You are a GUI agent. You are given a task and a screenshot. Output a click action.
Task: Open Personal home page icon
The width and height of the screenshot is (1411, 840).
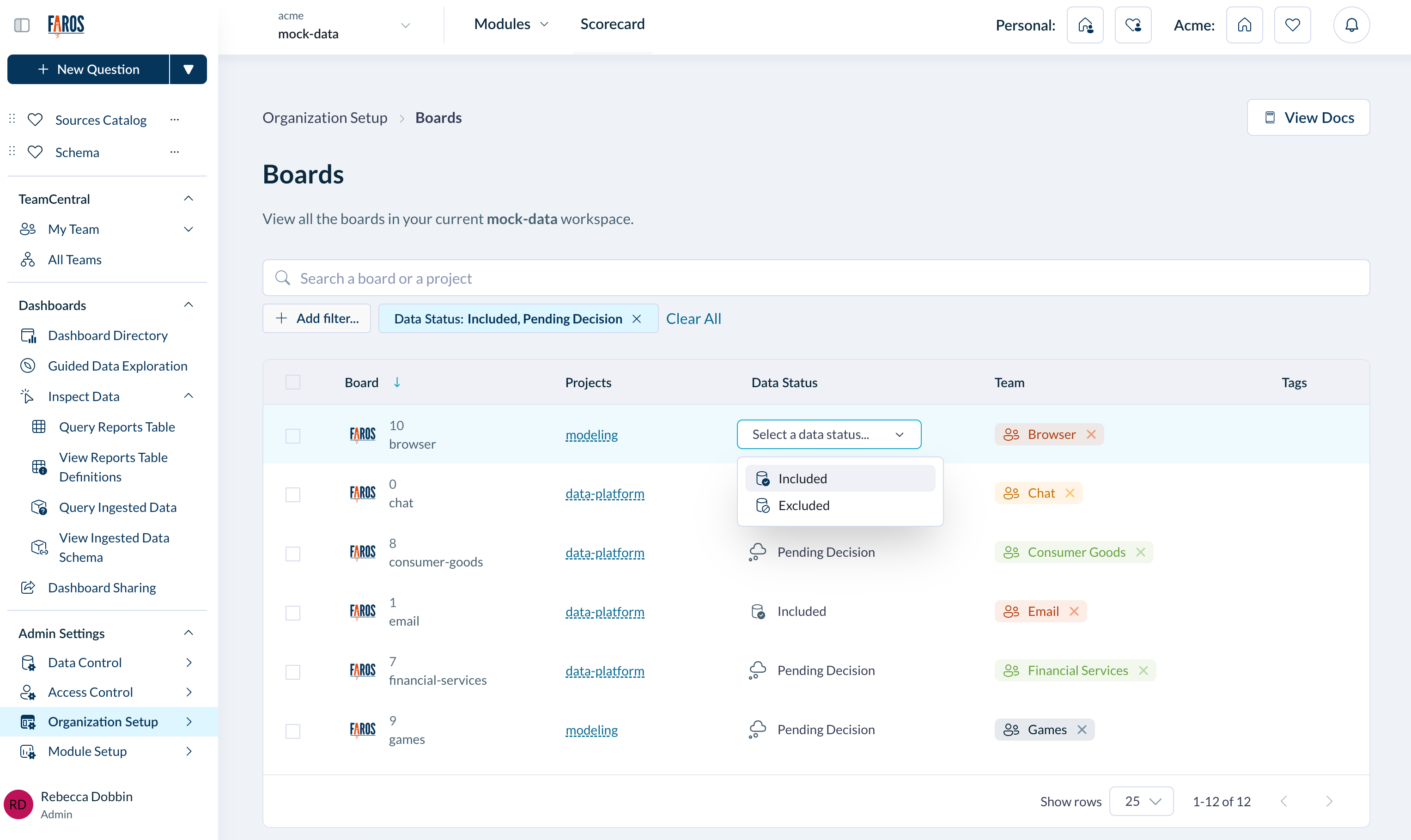point(1084,25)
